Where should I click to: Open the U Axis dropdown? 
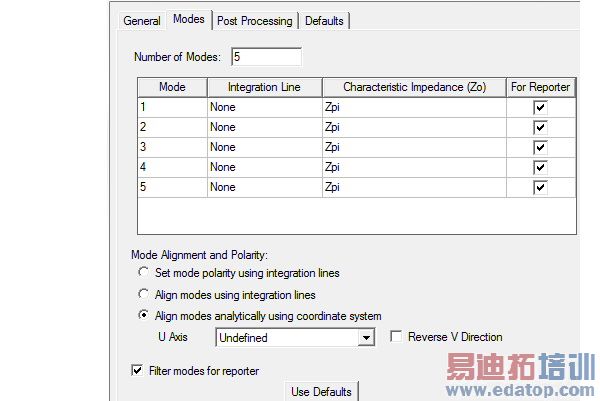point(365,338)
